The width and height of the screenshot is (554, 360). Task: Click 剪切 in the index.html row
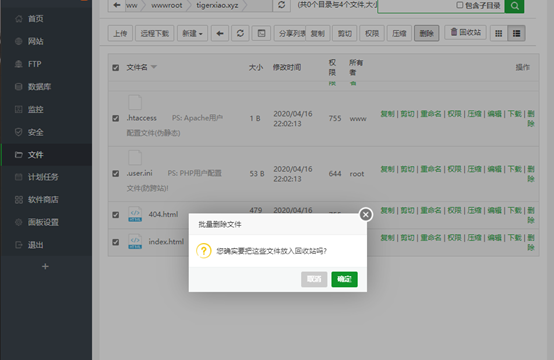(x=407, y=238)
